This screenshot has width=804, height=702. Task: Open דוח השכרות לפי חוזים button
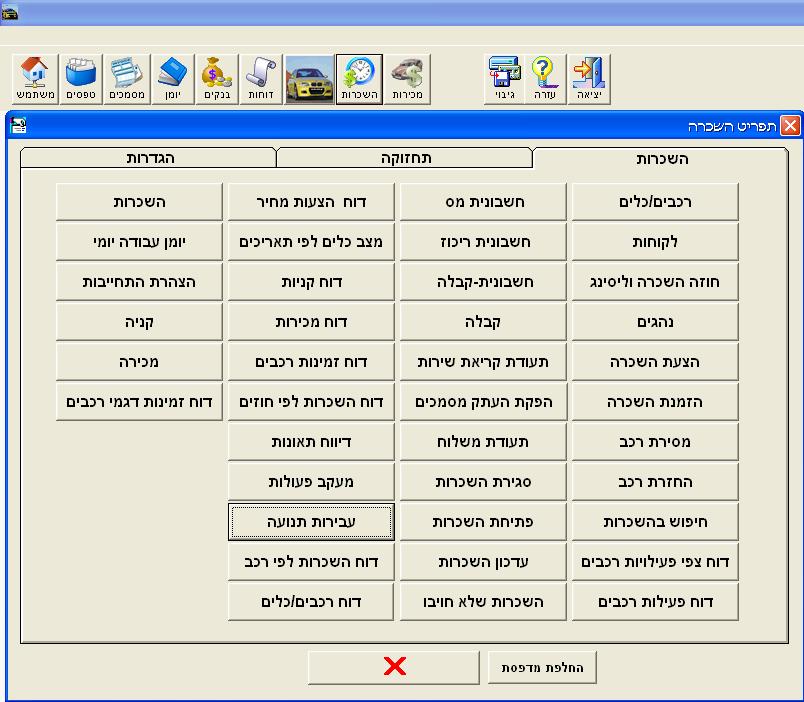tap(311, 402)
